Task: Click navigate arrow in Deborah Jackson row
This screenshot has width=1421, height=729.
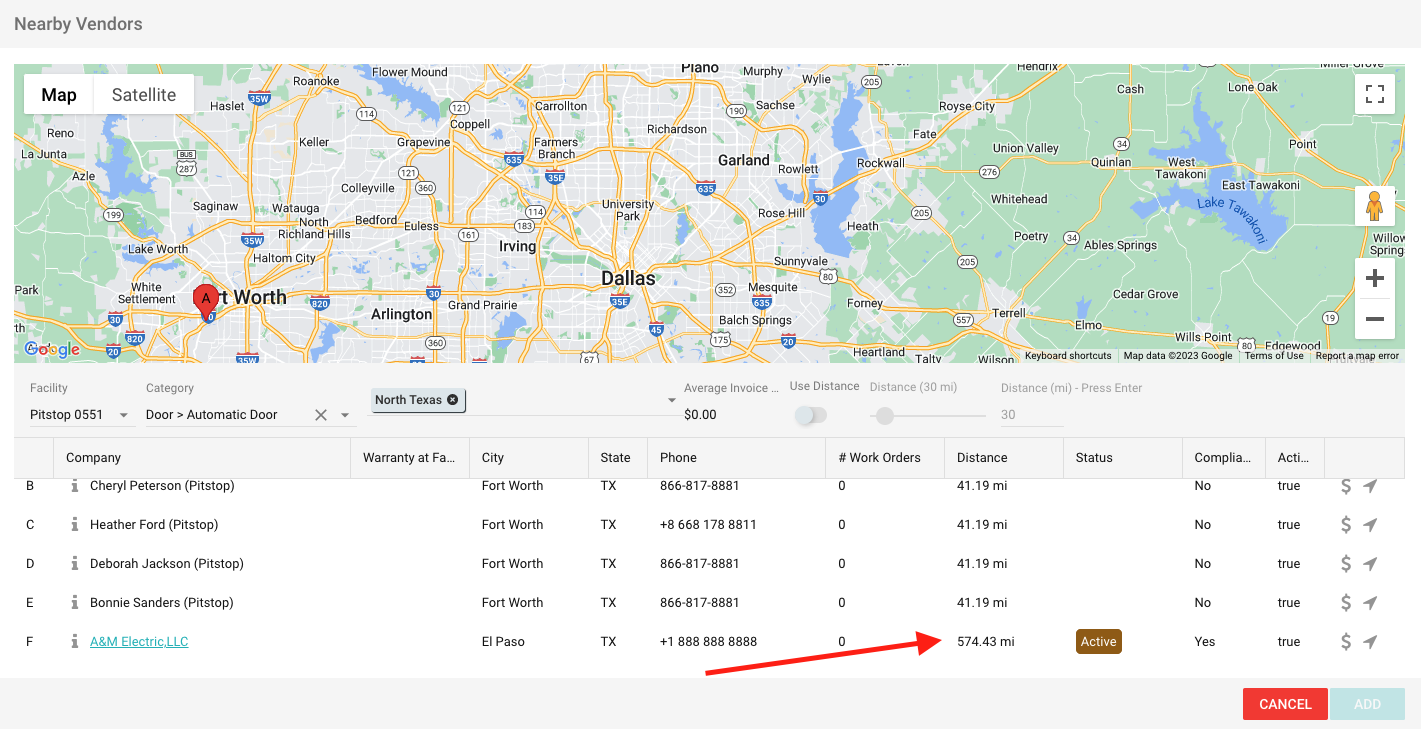Action: 1370,563
